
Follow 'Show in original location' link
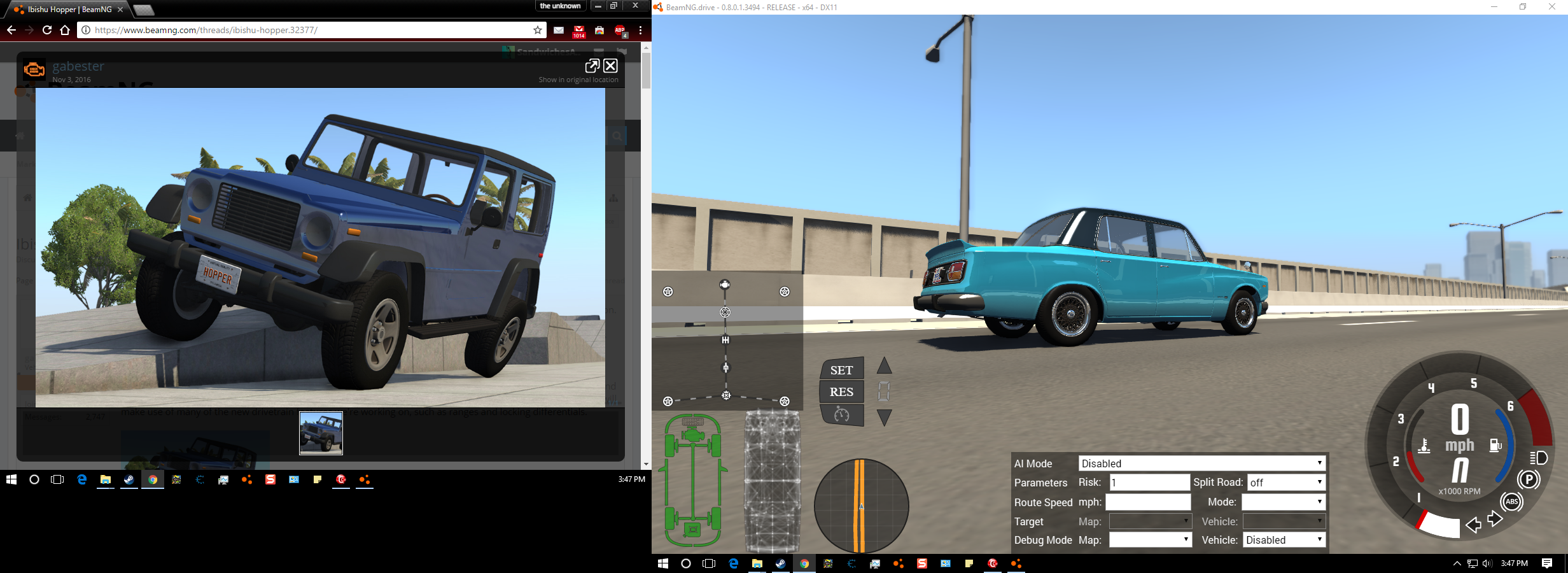tap(578, 80)
